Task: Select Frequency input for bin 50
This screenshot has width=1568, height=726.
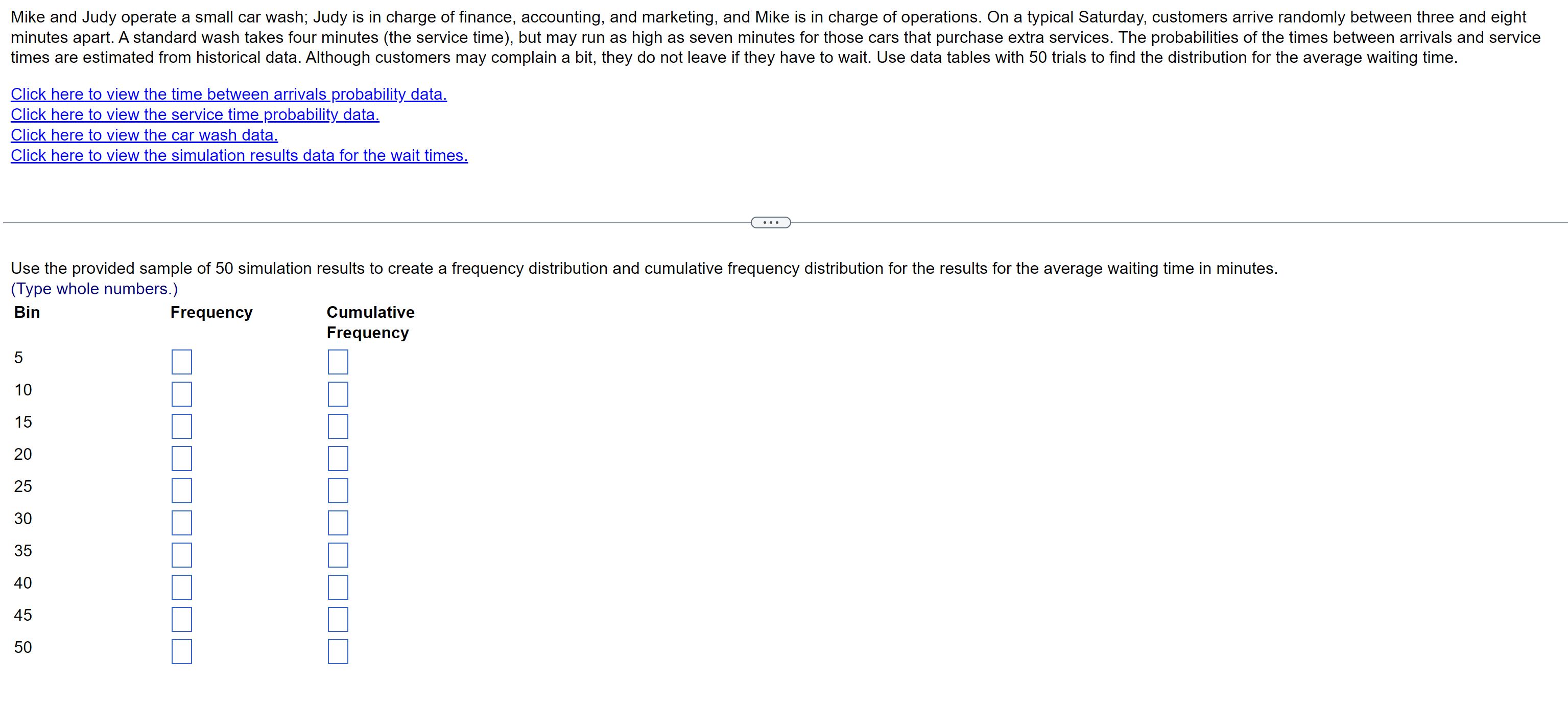Action: point(181,652)
